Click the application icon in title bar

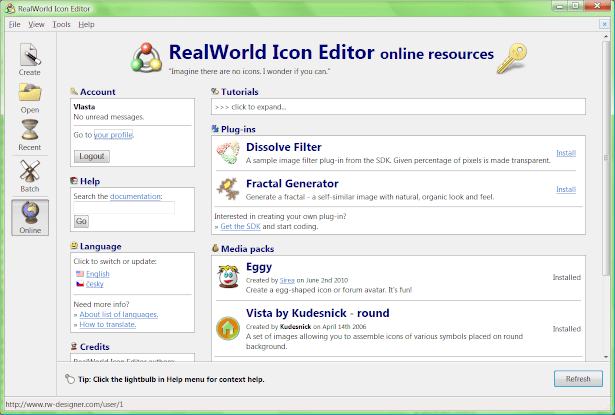point(11,8)
